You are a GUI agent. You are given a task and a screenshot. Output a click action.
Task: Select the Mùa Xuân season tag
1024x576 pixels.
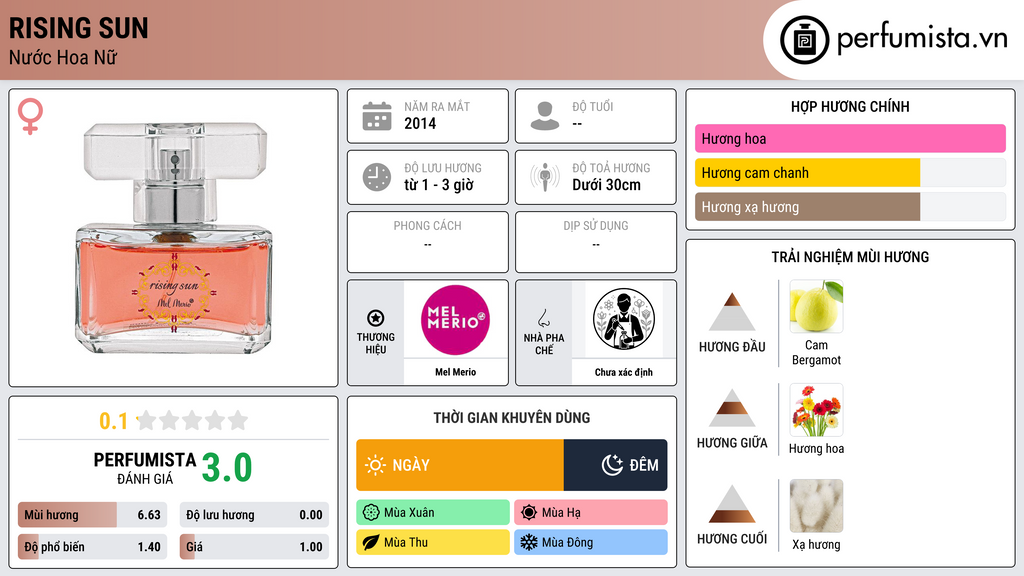tap(433, 513)
